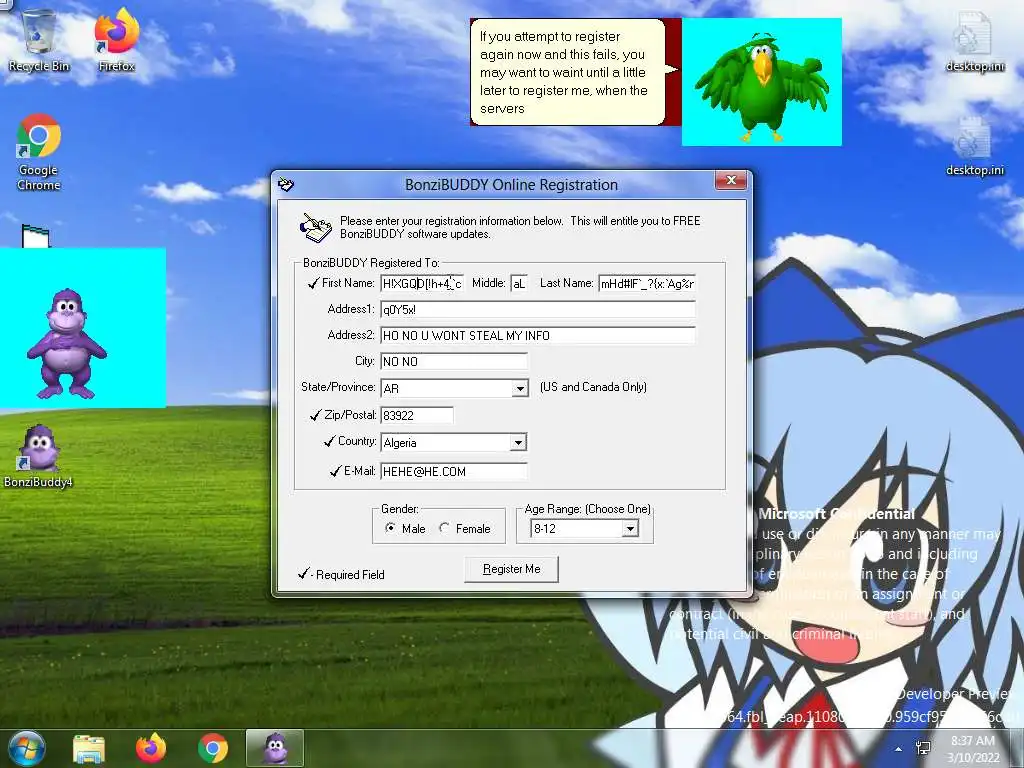Switch to BonziBuddy taskbar button
This screenshot has height=768, width=1024.
click(x=275, y=748)
